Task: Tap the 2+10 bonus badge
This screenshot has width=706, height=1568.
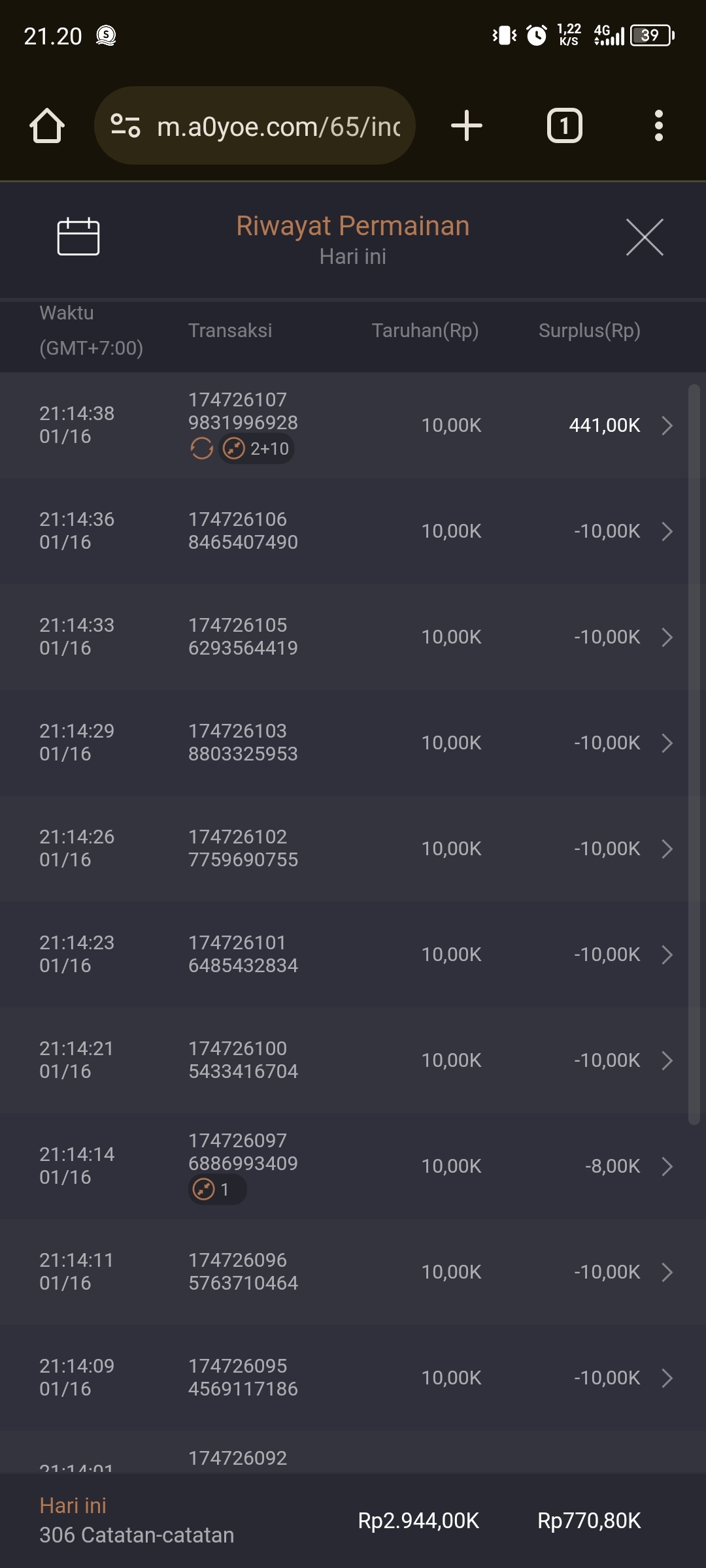Action: pyautogui.click(x=256, y=449)
